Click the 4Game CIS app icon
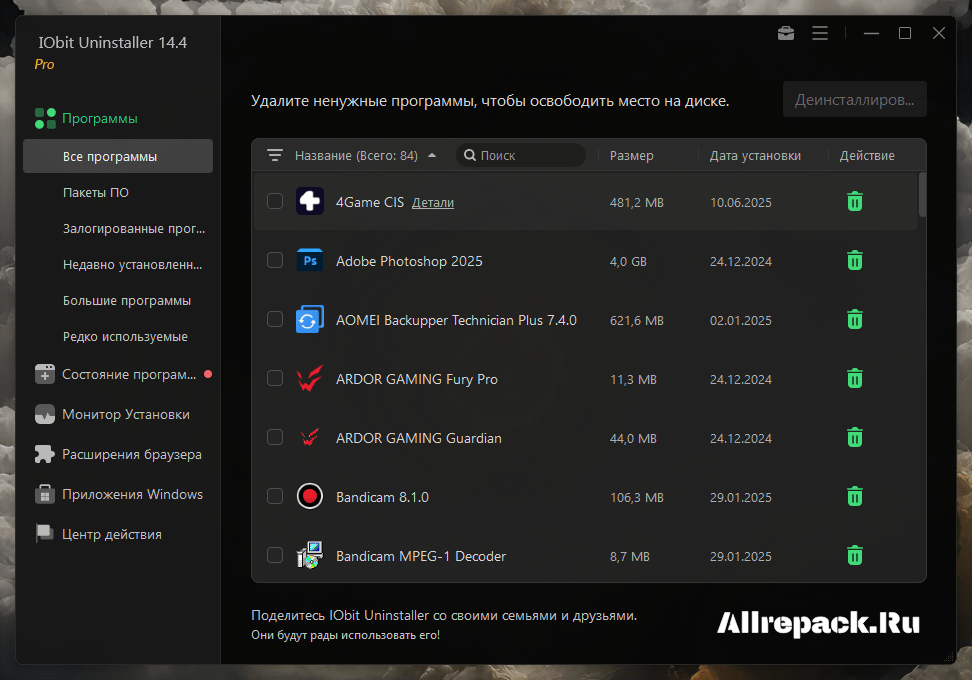The image size is (972, 680). point(309,201)
